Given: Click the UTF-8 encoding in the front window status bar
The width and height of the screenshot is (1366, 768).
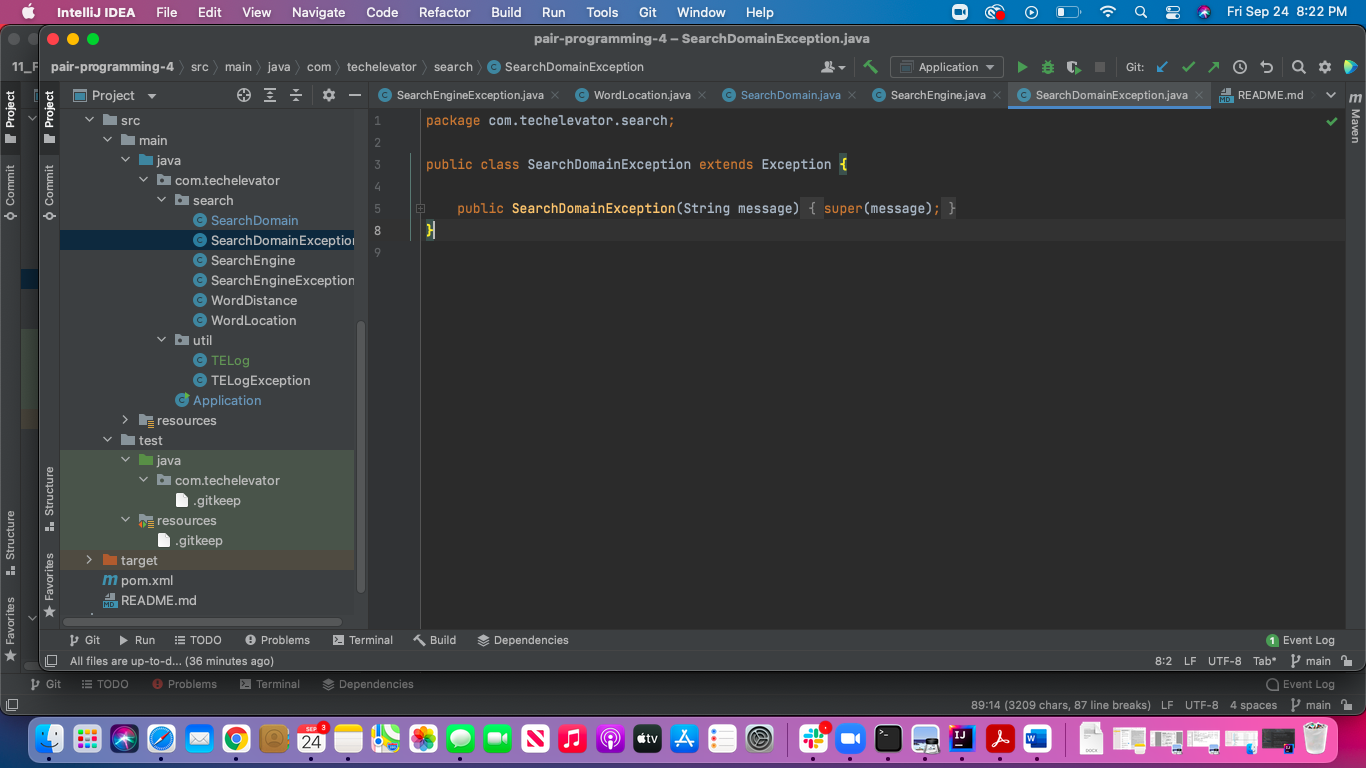Looking at the screenshot, I should tap(1224, 661).
